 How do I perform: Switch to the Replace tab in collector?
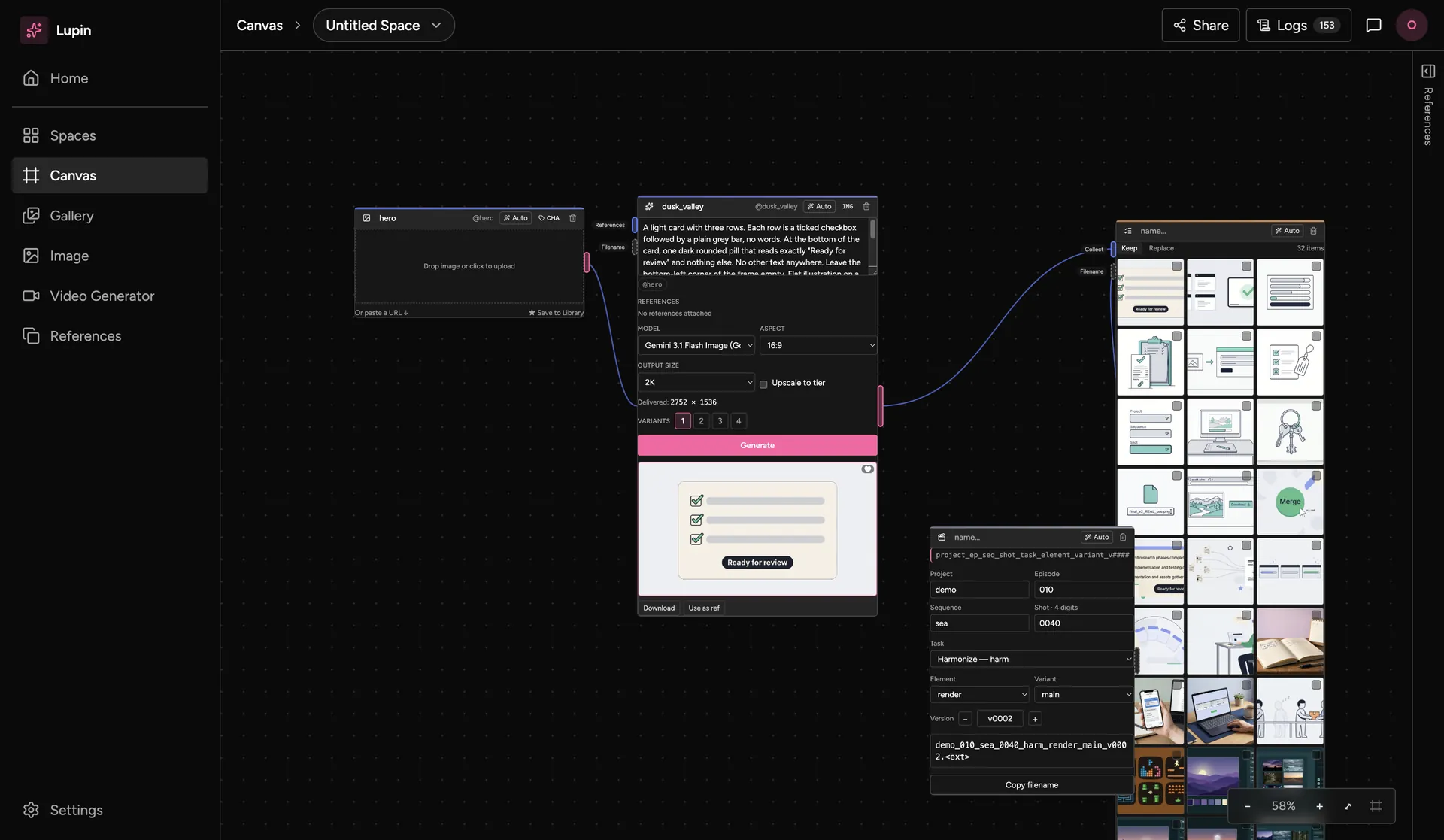point(1161,248)
